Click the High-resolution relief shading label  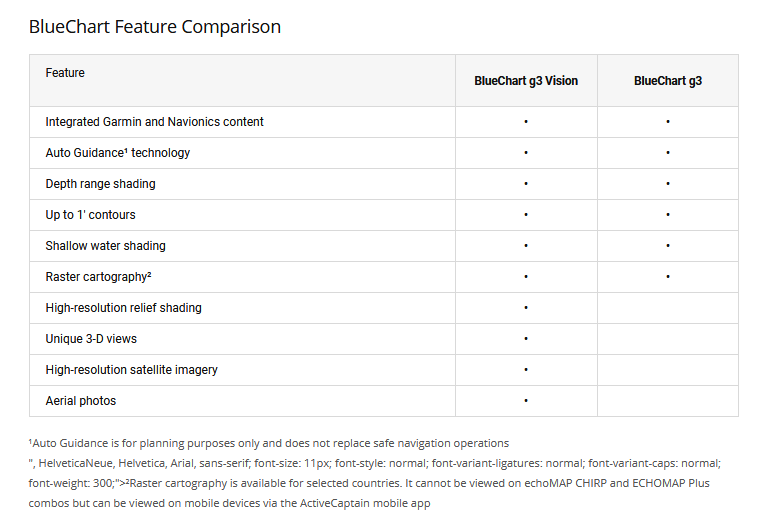123,308
